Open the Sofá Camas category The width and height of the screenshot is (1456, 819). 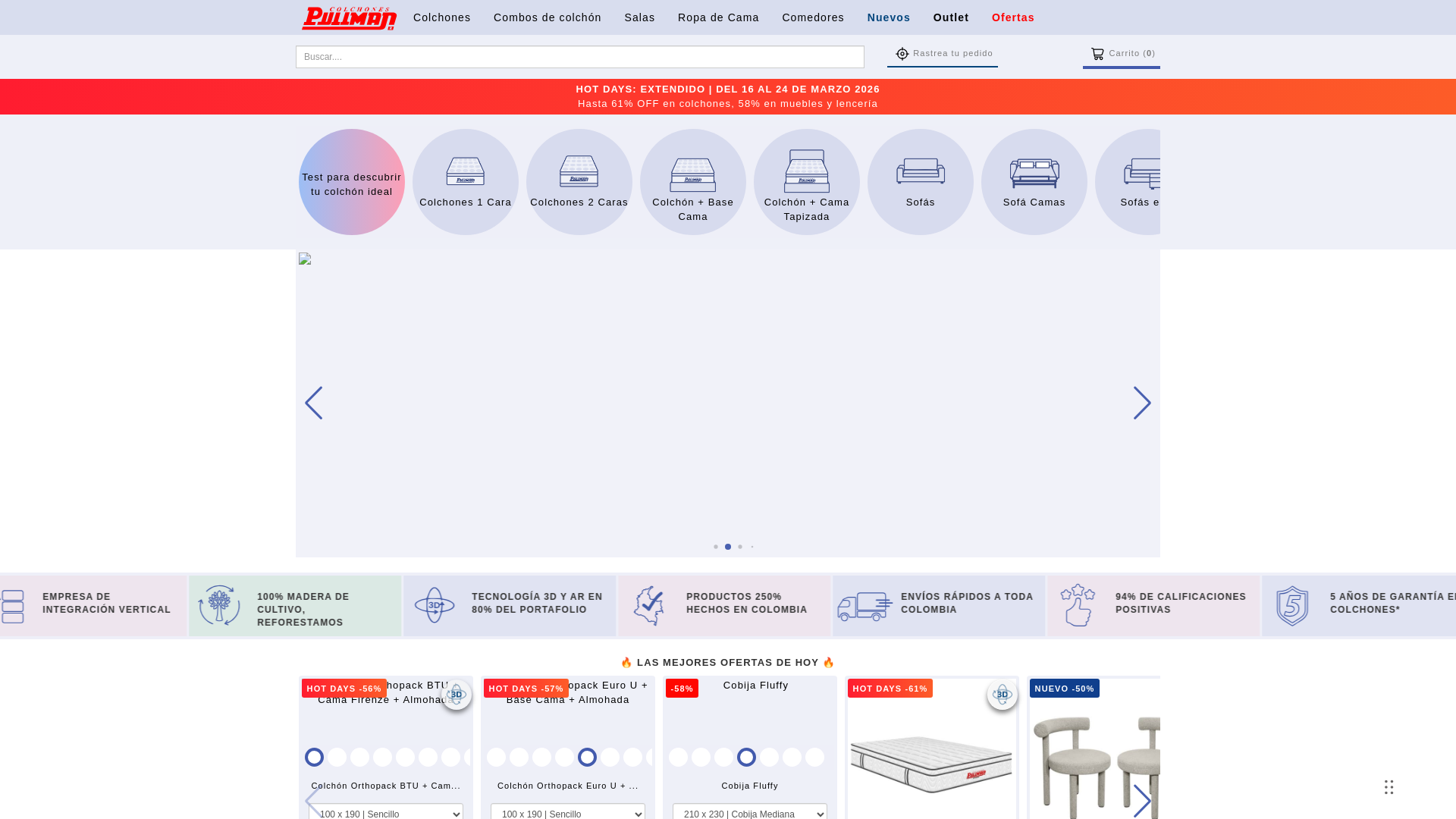pyautogui.click(x=1034, y=182)
